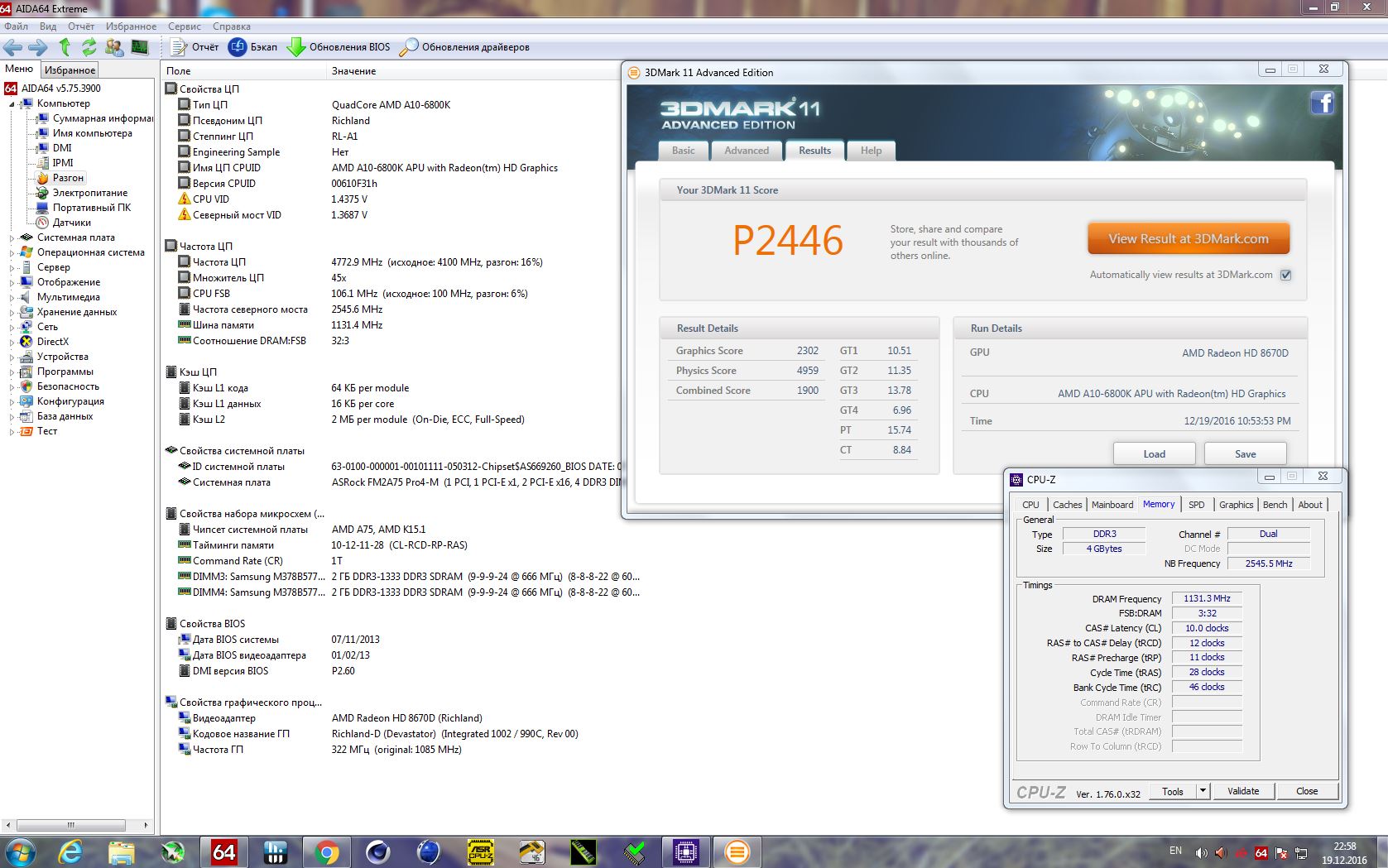The height and width of the screenshot is (868, 1388).
Task: Switch to the Избранное sidebar tab
Action: (x=70, y=70)
